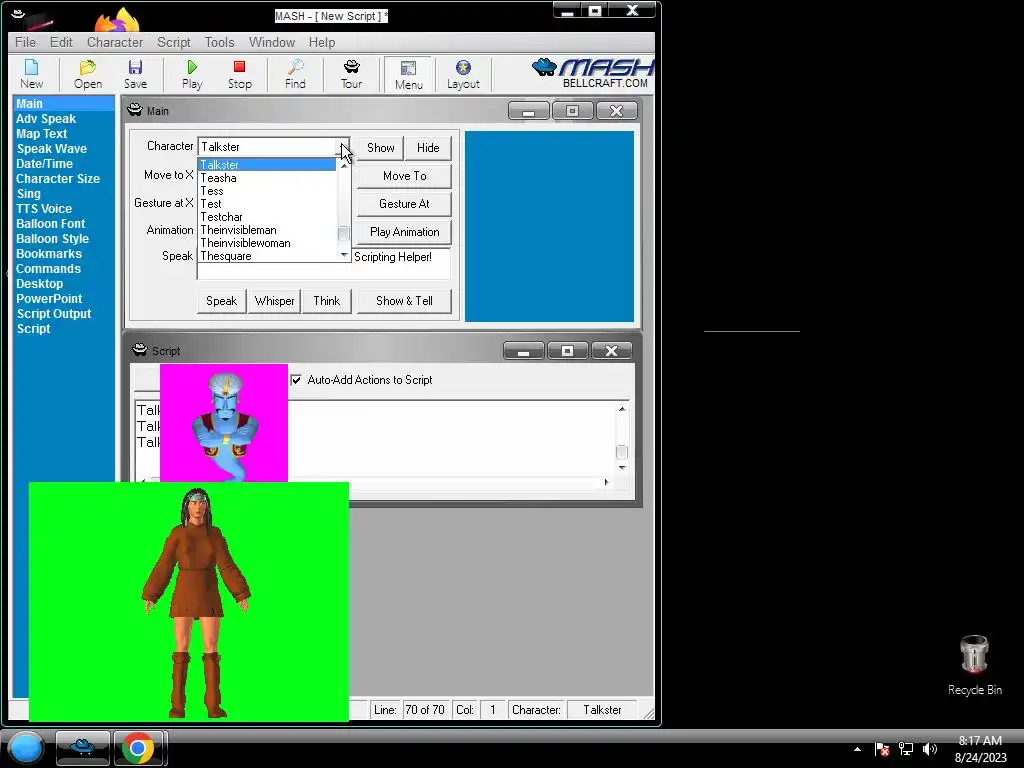Show hidden tray icons arrow

click(857, 749)
